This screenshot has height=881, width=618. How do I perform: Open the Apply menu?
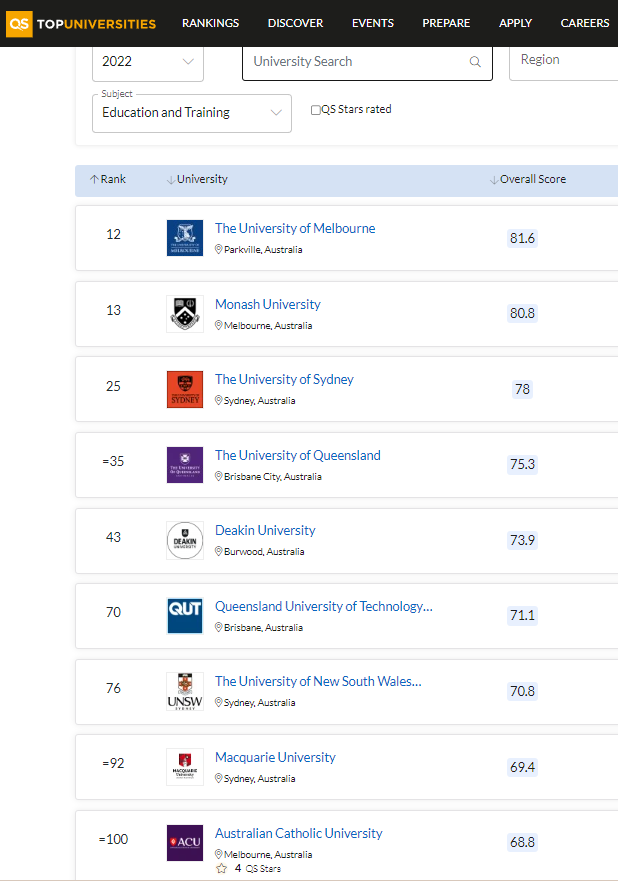click(x=515, y=23)
